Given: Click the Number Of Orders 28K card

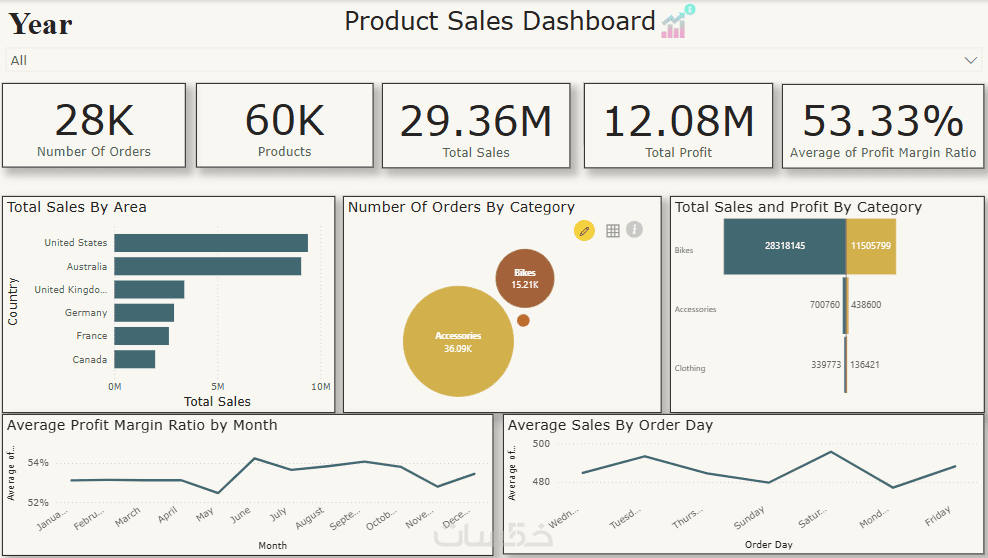Looking at the screenshot, I should point(94,125).
